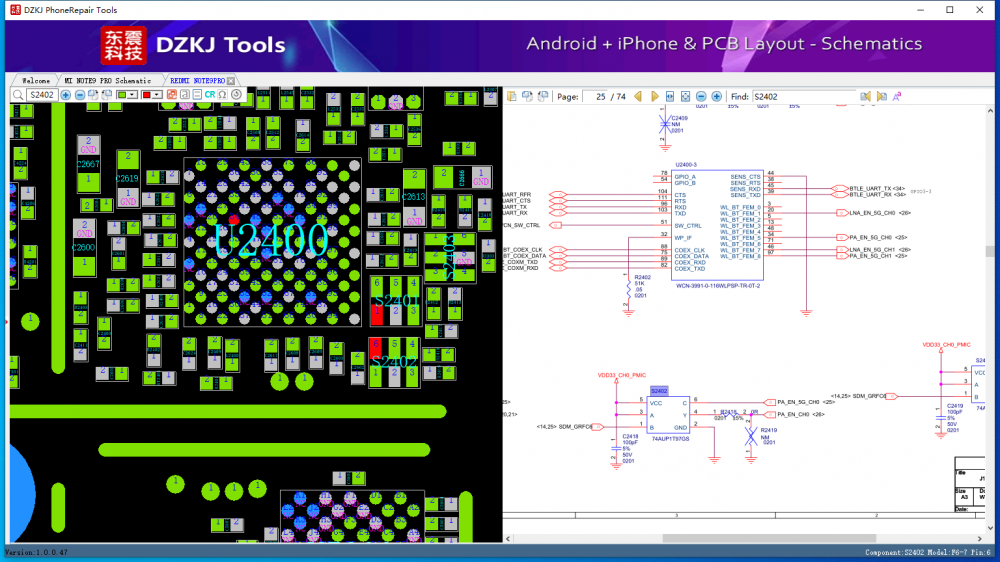This screenshot has height=562, width=1000.
Task: Go to previous schematic page
Action: (638, 96)
